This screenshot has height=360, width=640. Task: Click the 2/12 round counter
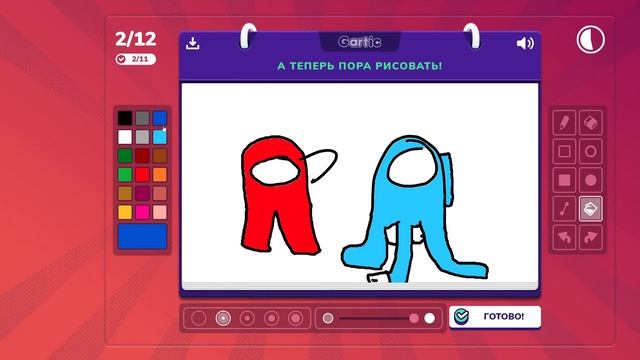tap(136, 39)
